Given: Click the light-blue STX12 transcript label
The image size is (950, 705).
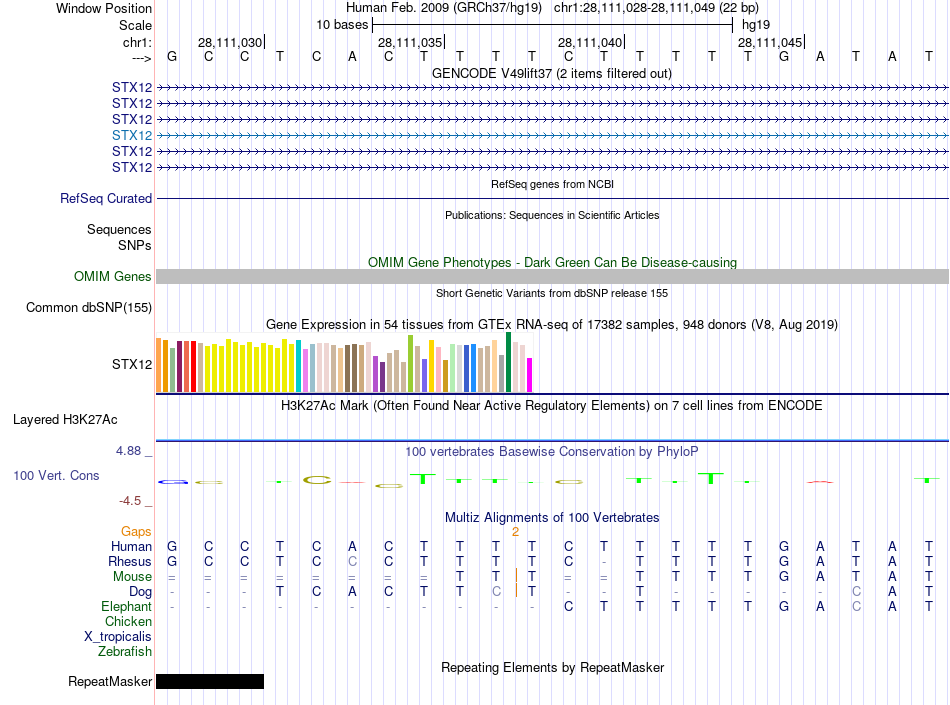Looking at the screenshot, I should pos(132,135).
